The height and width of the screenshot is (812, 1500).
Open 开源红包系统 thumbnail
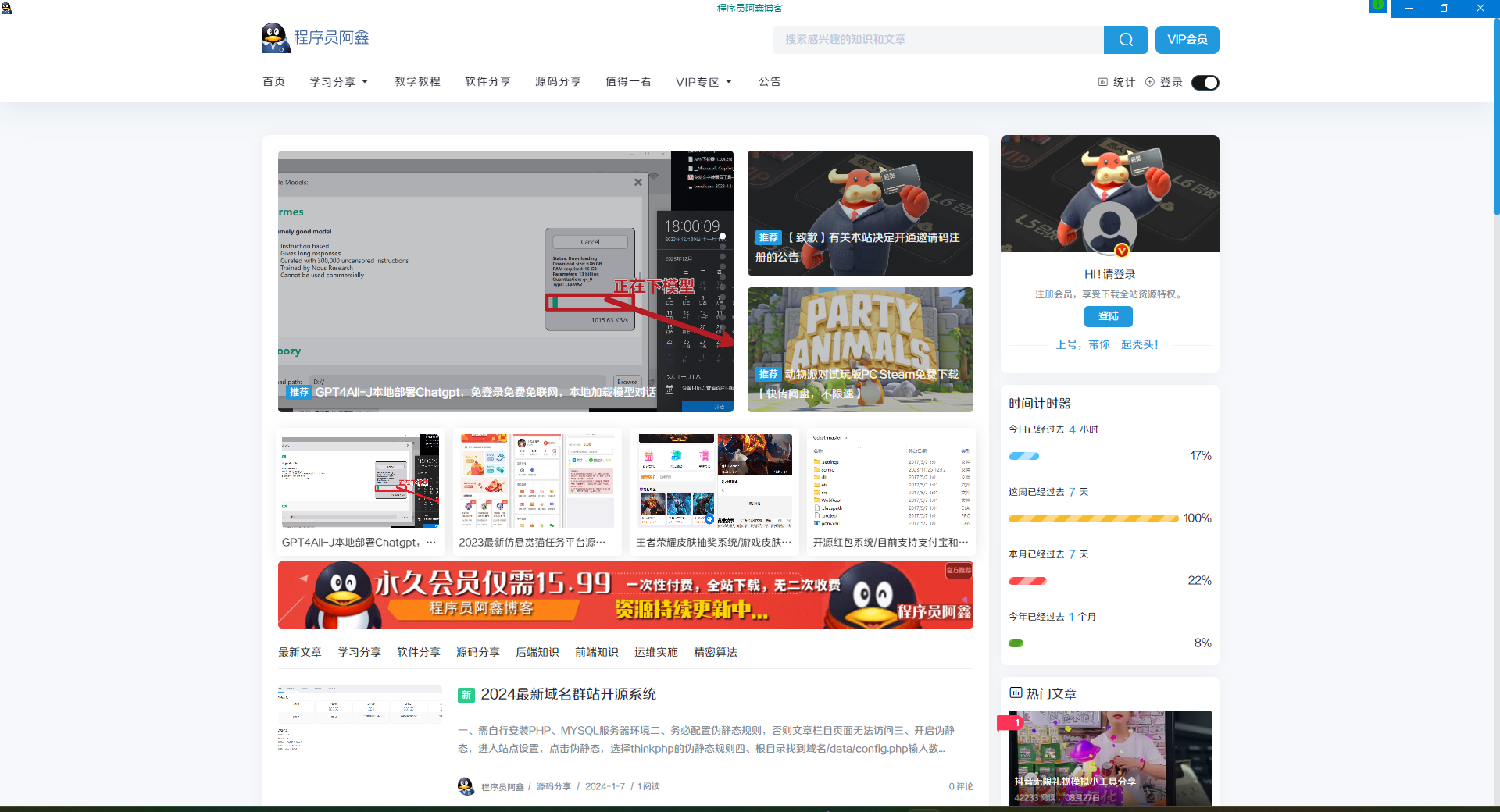[x=891, y=491]
